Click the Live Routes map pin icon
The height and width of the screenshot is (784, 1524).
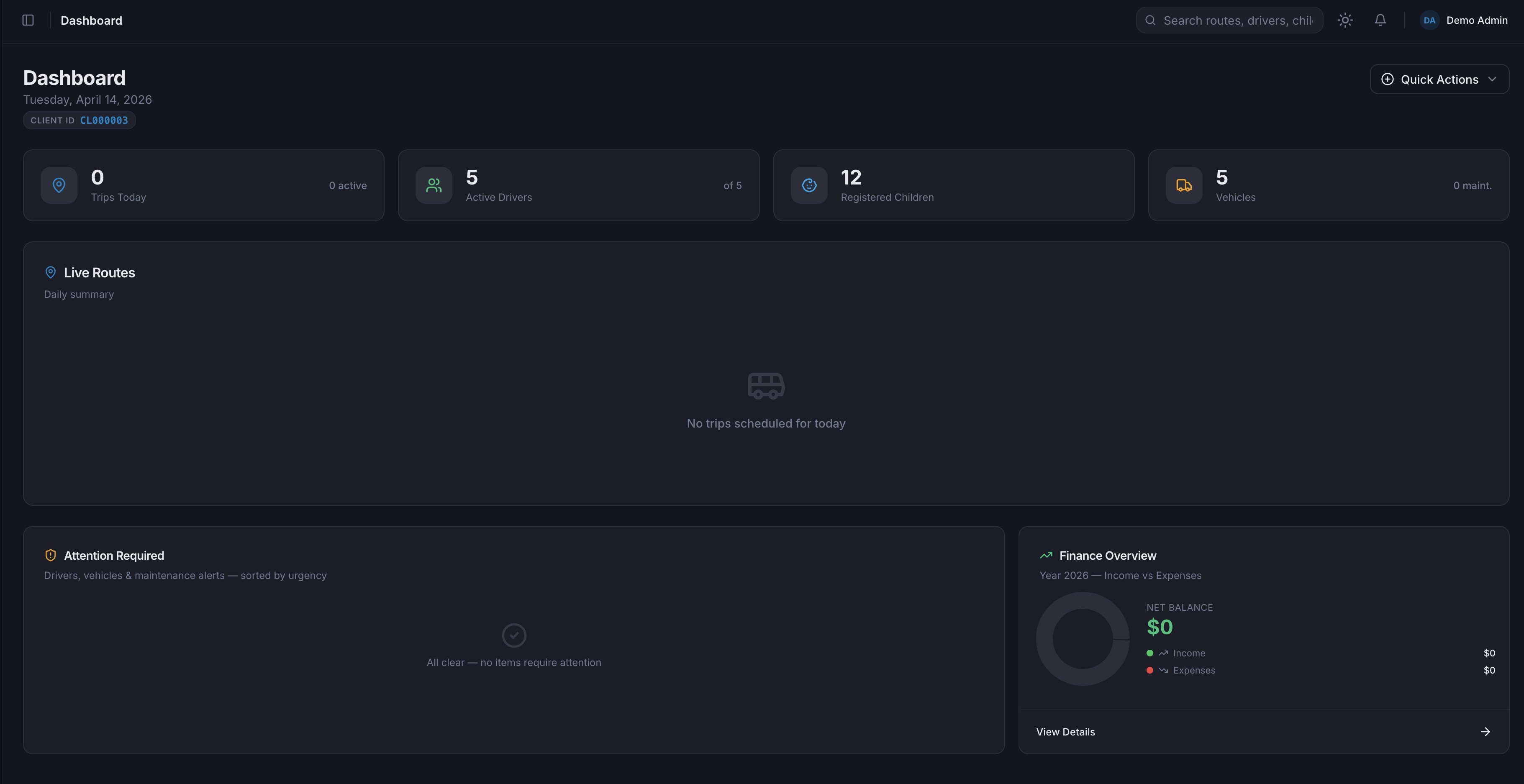(50, 272)
